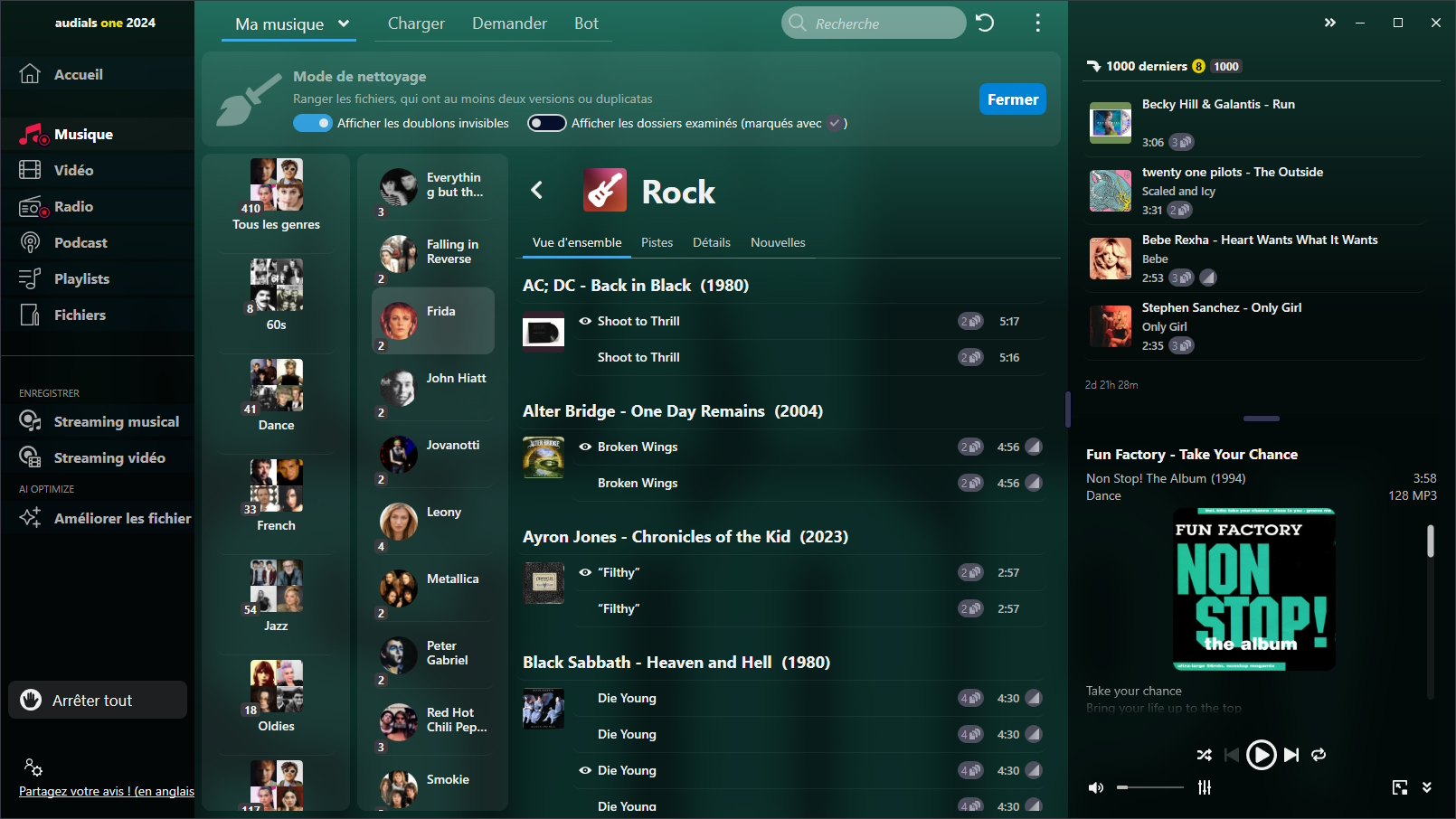Open Streaming musical recorder
The width and height of the screenshot is (1456, 819).
click(x=97, y=421)
